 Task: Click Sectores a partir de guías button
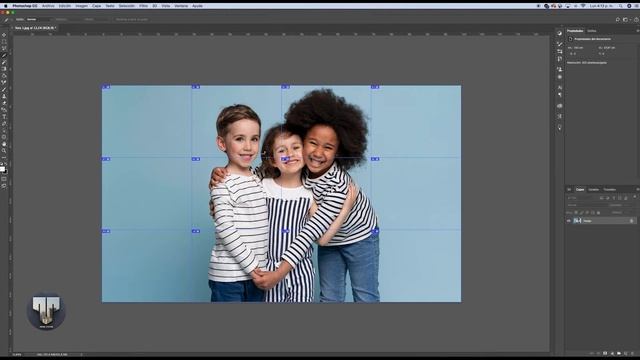(x=132, y=19)
